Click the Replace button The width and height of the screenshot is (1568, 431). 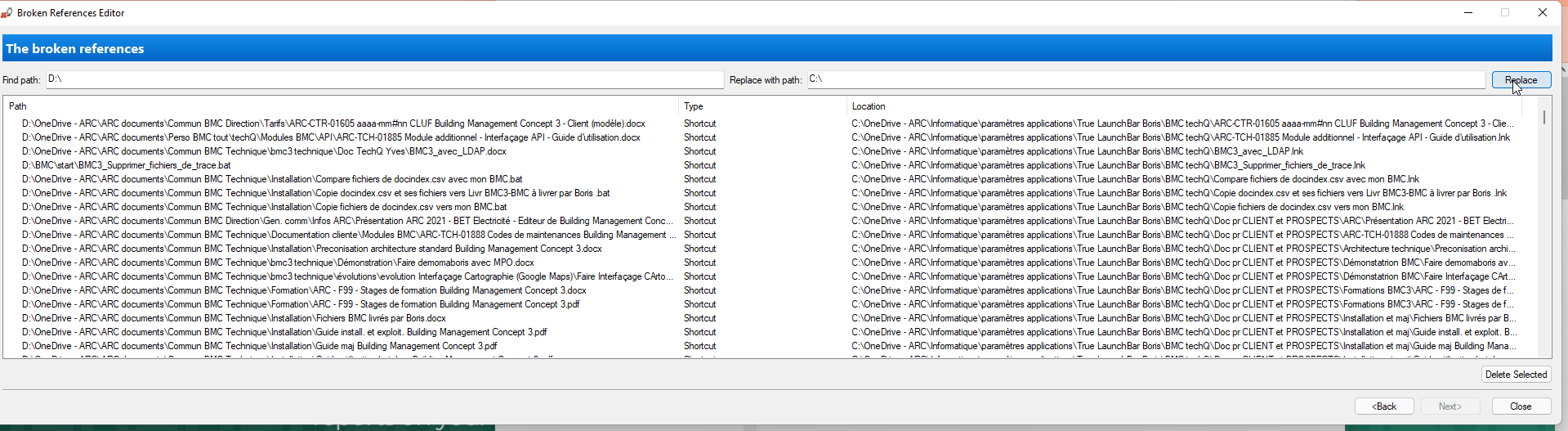1521,80
